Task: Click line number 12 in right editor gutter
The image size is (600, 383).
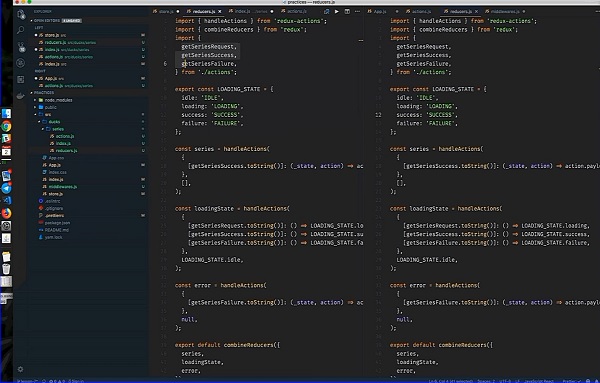Action: pos(378,115)
